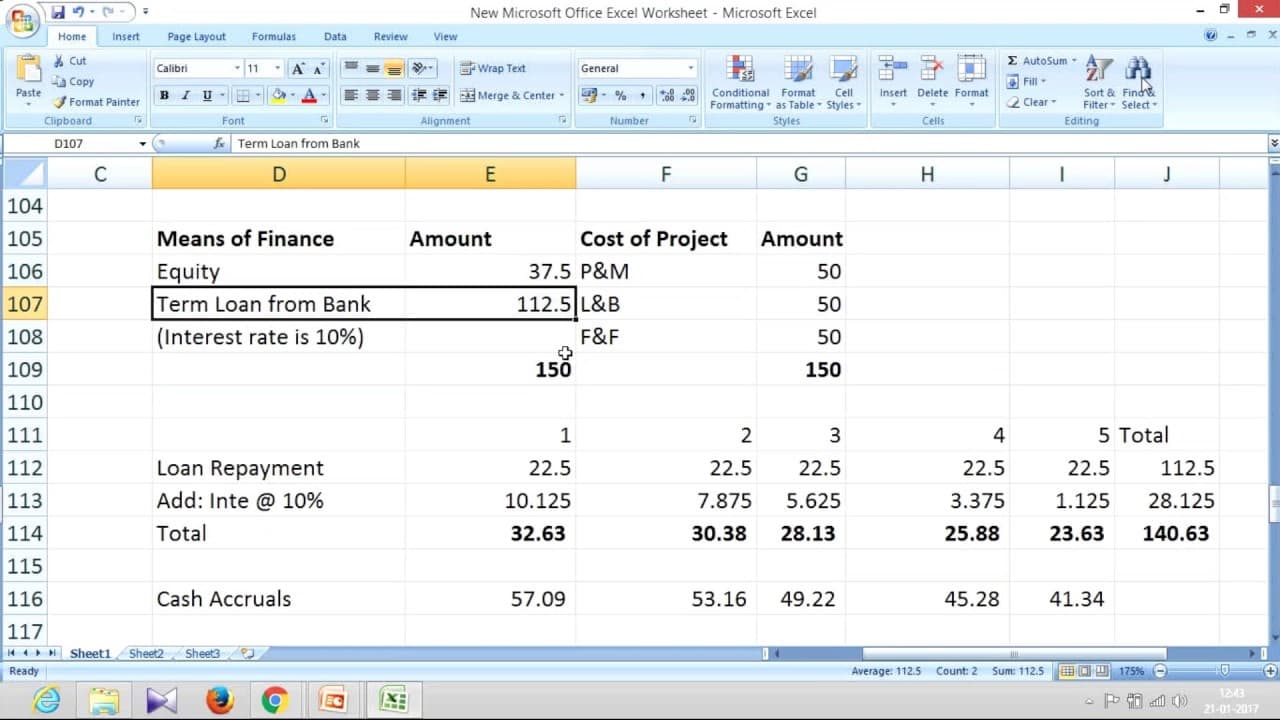Image resolution: width=1280 pixels, height=720 pixels.
Task: Open the Insert Function fx dialog
Action: click(x=219, y=144)
